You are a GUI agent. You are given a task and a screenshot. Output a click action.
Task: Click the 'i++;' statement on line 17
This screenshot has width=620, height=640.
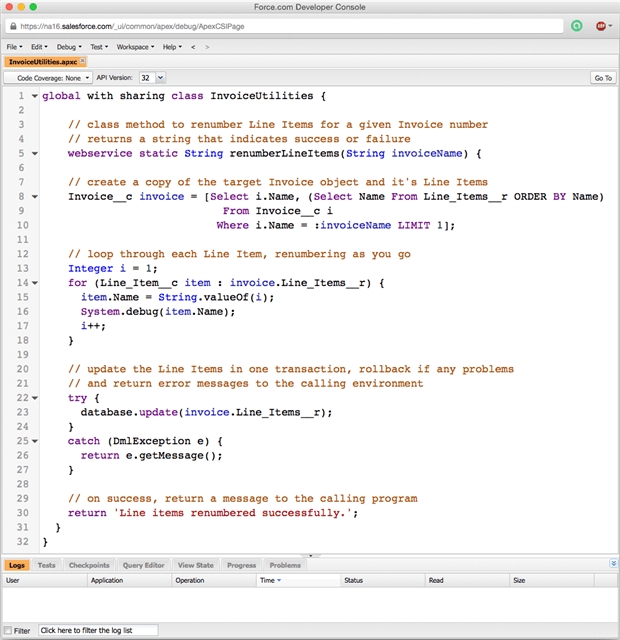pos(93,326)
